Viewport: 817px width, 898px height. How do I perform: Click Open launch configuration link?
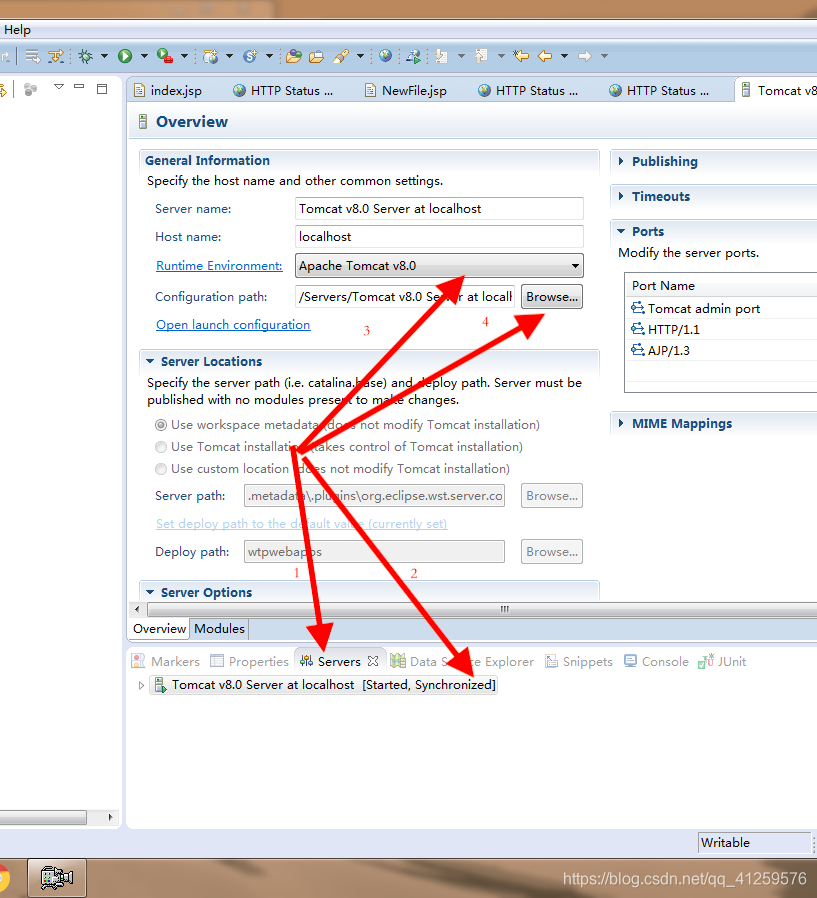(233, 325)
